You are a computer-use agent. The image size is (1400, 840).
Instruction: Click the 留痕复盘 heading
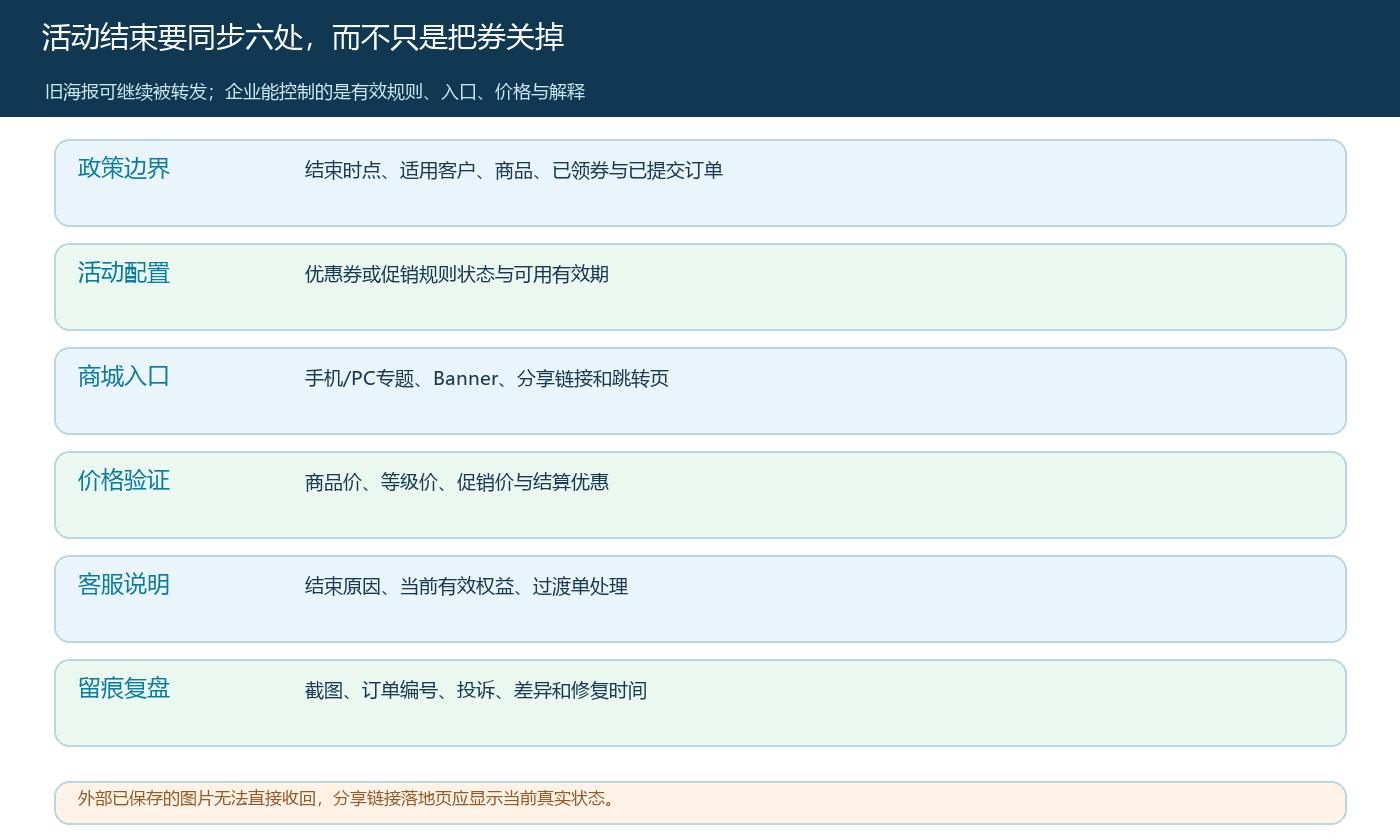pos(124,688)
